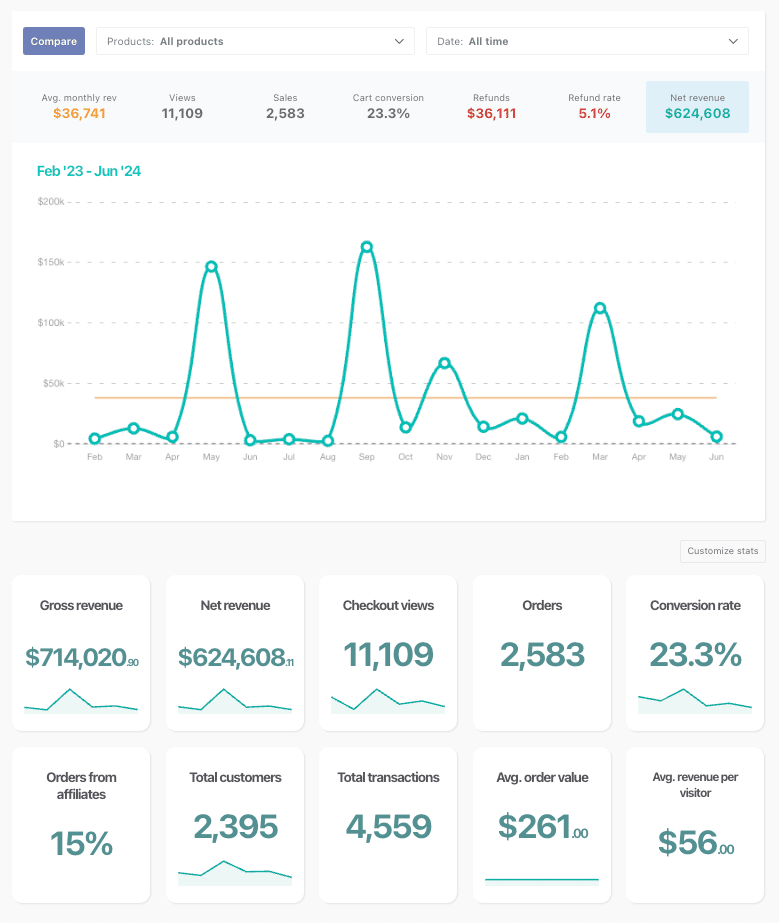Click the September peak data point
This screenshot has width=779, height=923.
tap(367, 247)
